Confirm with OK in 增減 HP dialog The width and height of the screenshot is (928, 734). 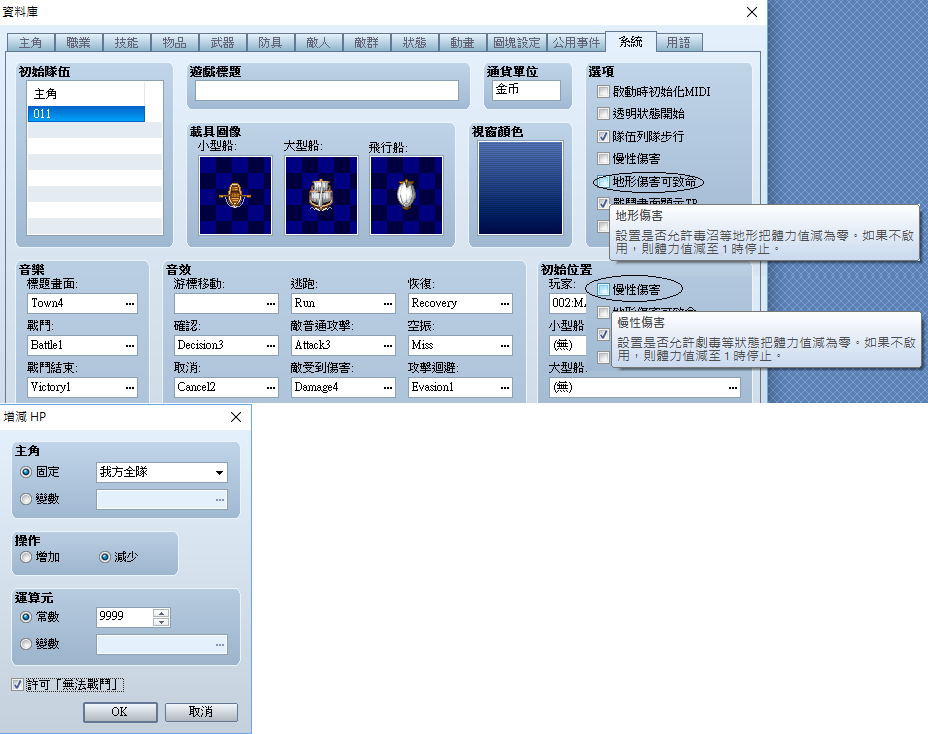tap(120, 712)
